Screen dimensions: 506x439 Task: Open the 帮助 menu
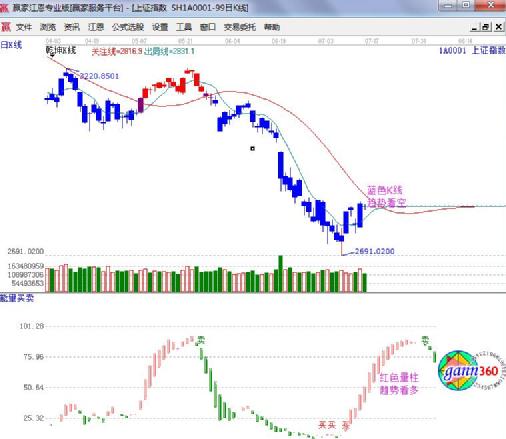pyautogui.click(x=272, y=27)
